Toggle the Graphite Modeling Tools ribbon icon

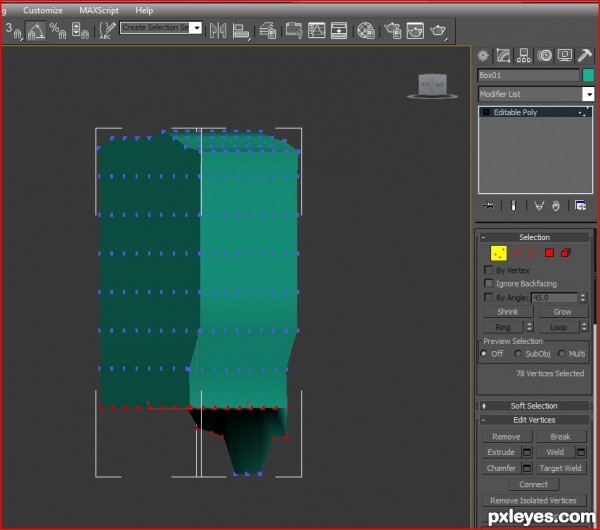[x=294, y=31]
